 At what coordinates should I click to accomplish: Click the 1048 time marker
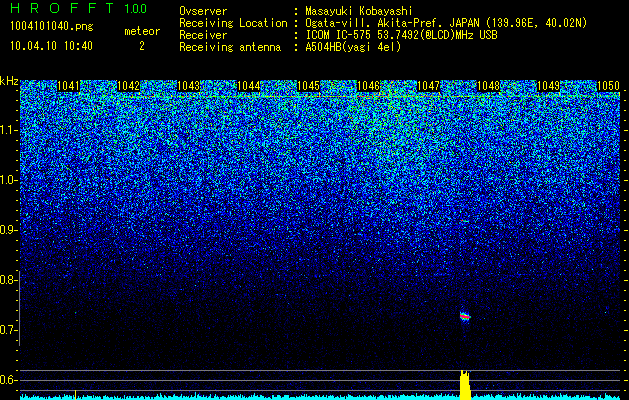489,86
